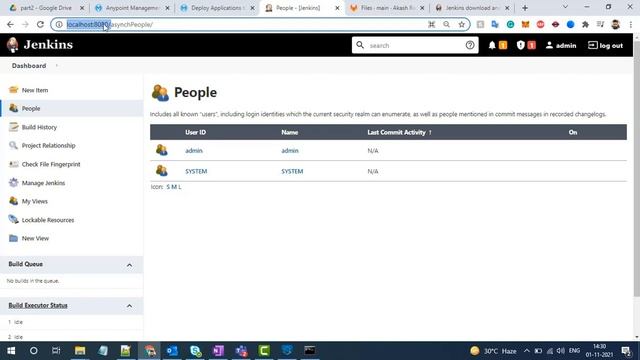Open browser extensions puzzle icon
This screenshot has height=360, width=640.
(x=585, y=24)
